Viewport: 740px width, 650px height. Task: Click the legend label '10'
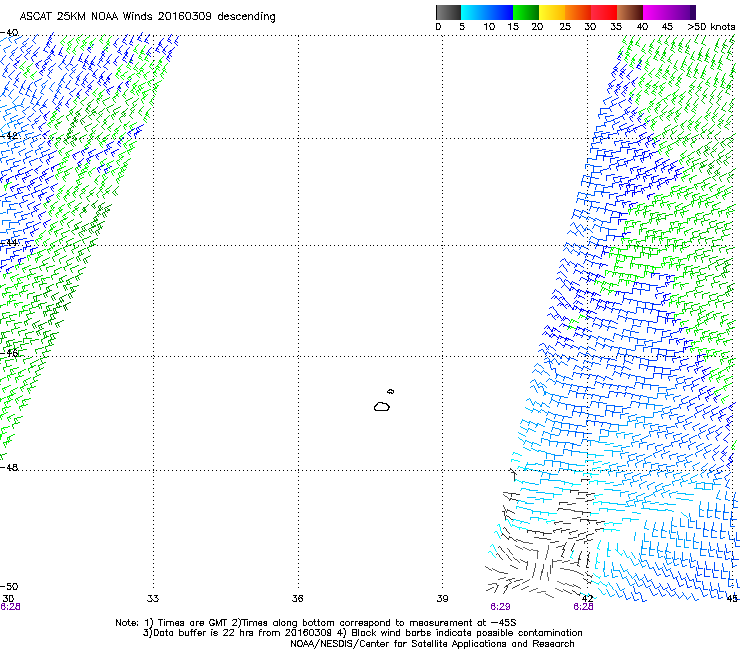click(489, 27)
